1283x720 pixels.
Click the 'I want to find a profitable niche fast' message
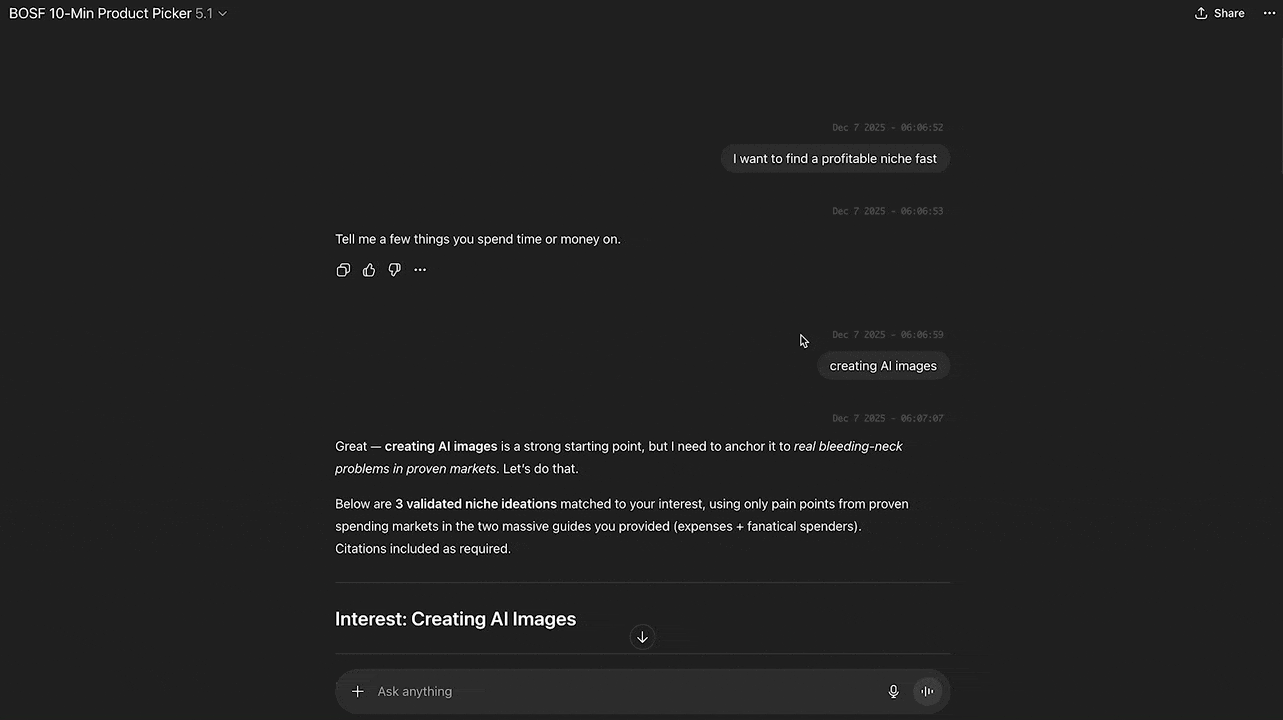[835, 159]
